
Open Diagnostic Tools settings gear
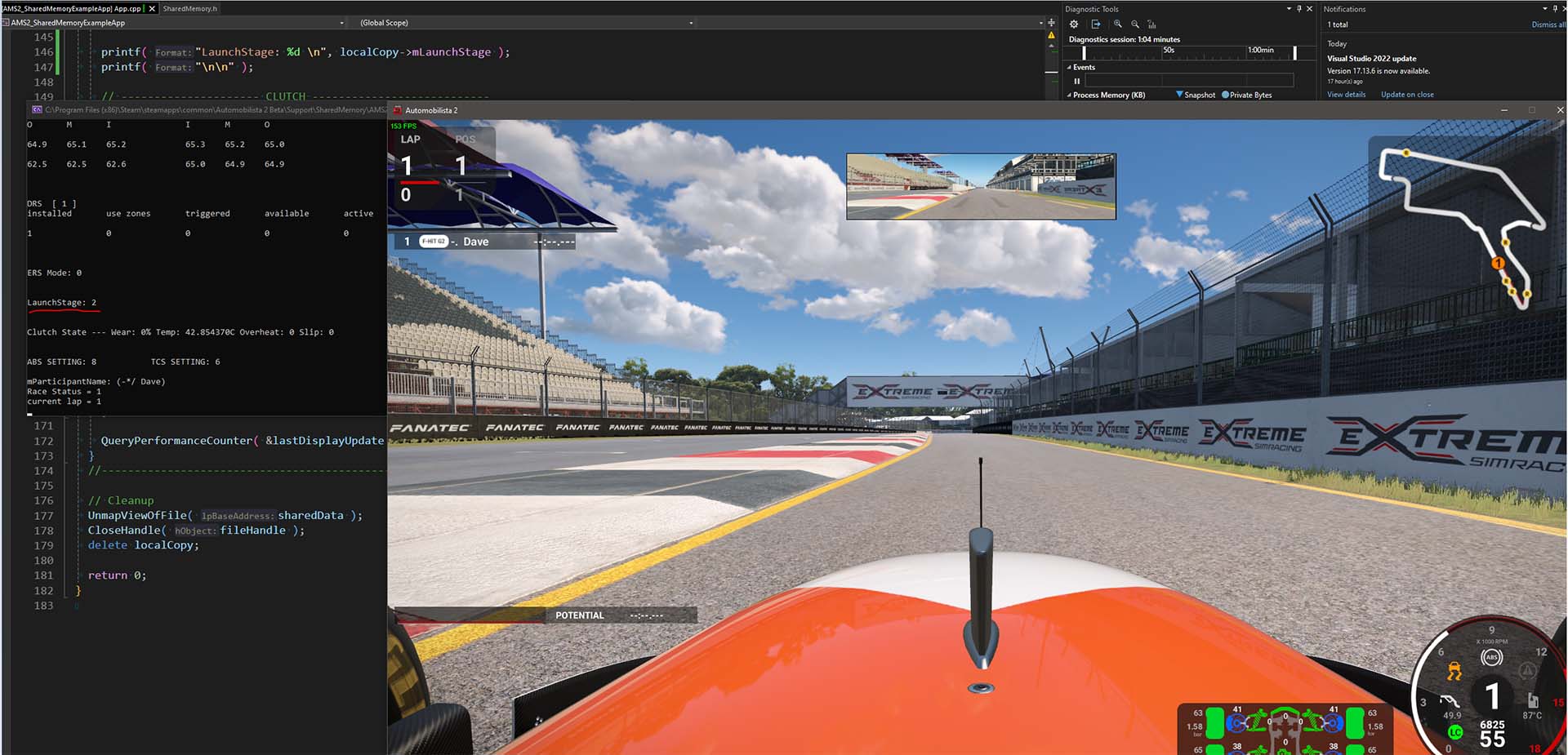tap(1074, 24)
